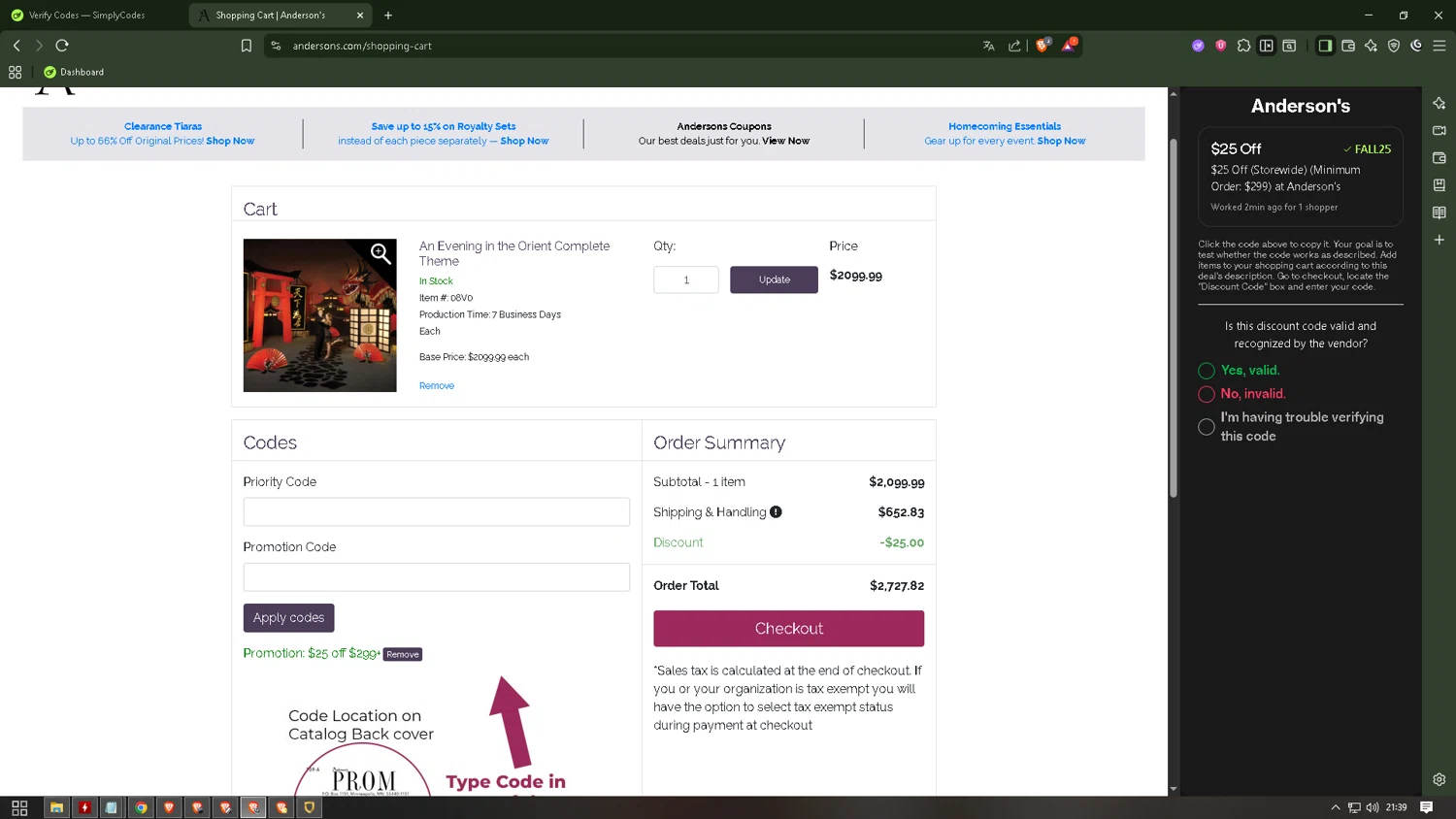Add a new item to sidebar

1439,240
